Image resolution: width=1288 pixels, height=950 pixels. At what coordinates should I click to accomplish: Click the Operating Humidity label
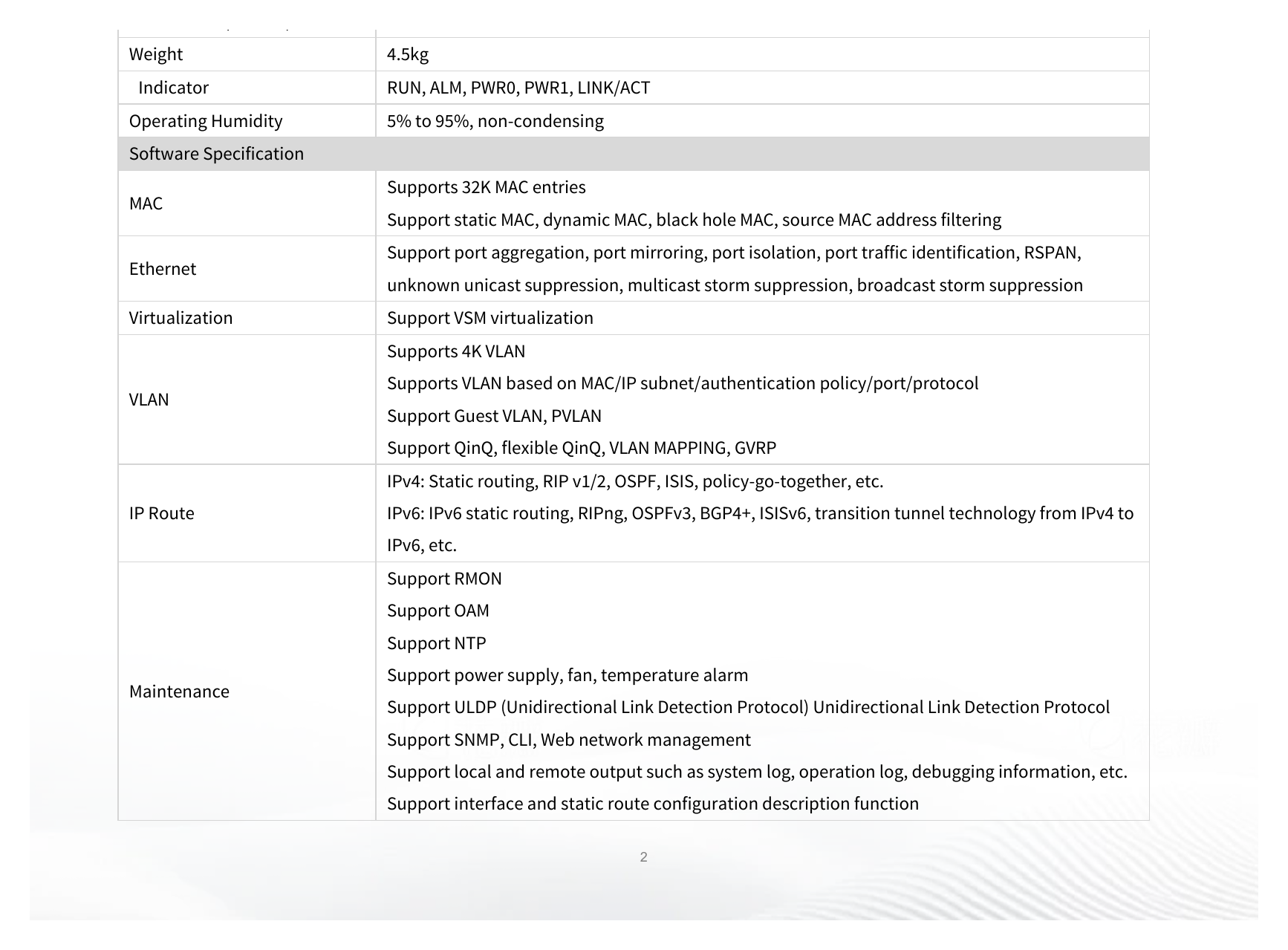click(x=206, y=121)
